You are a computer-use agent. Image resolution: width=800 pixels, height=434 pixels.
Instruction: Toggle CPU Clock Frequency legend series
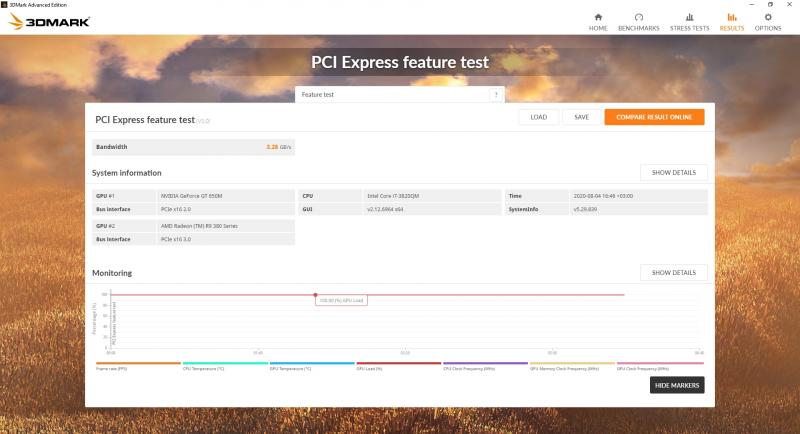tap(485, 366)
